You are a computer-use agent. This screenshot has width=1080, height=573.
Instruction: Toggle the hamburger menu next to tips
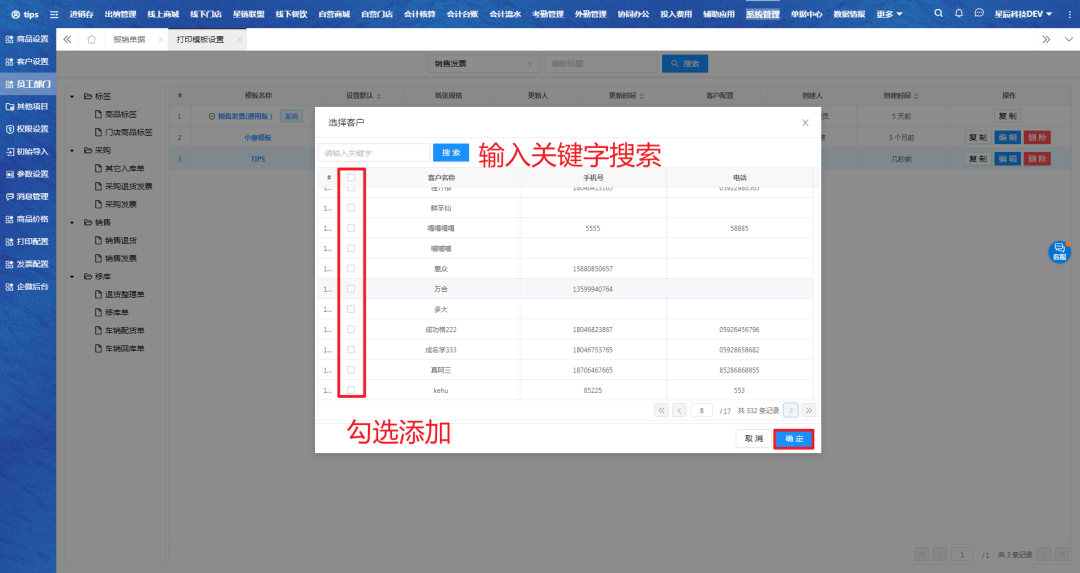54,14
